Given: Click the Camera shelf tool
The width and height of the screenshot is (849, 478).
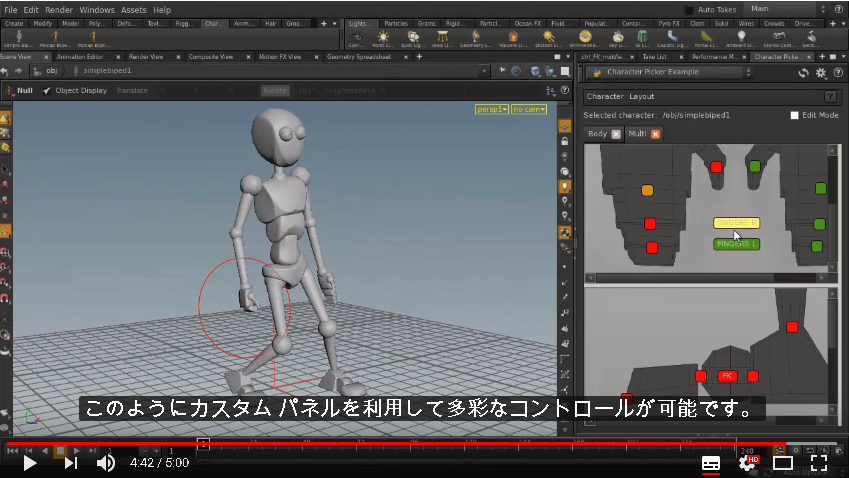Looking at the screenshot, I should click(356, 39).
